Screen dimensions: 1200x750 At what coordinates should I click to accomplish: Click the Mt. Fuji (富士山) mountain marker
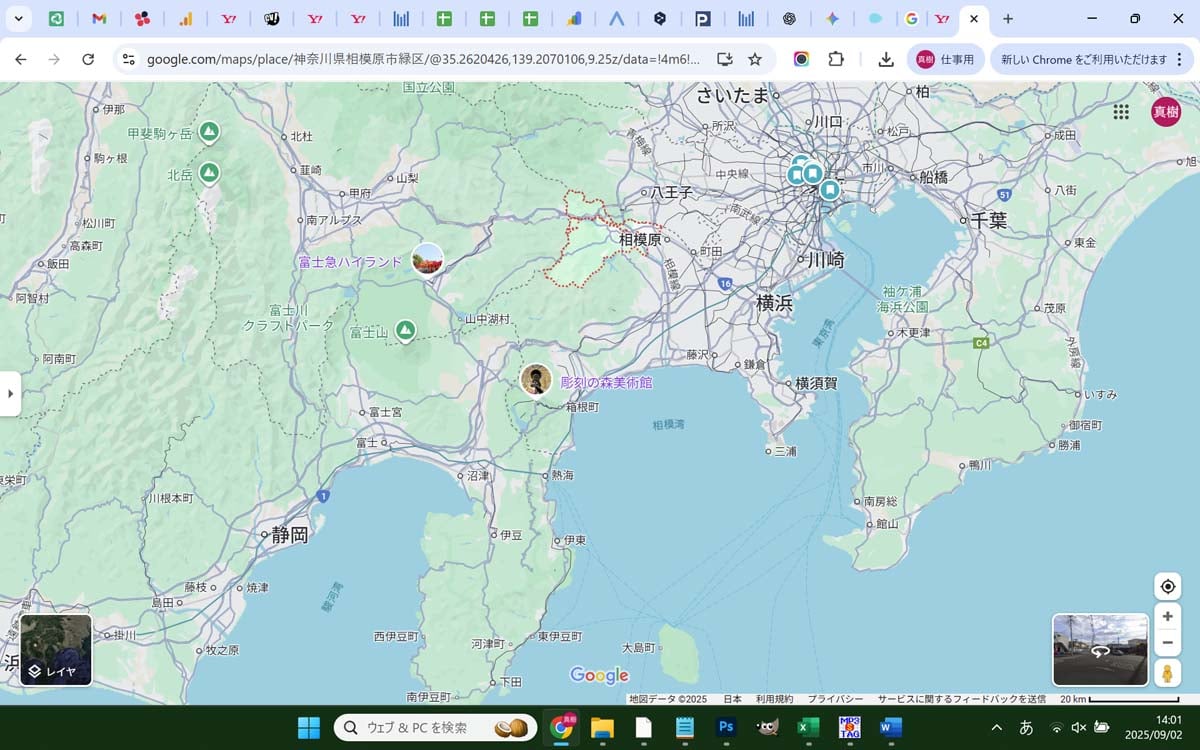coord(405,330)
